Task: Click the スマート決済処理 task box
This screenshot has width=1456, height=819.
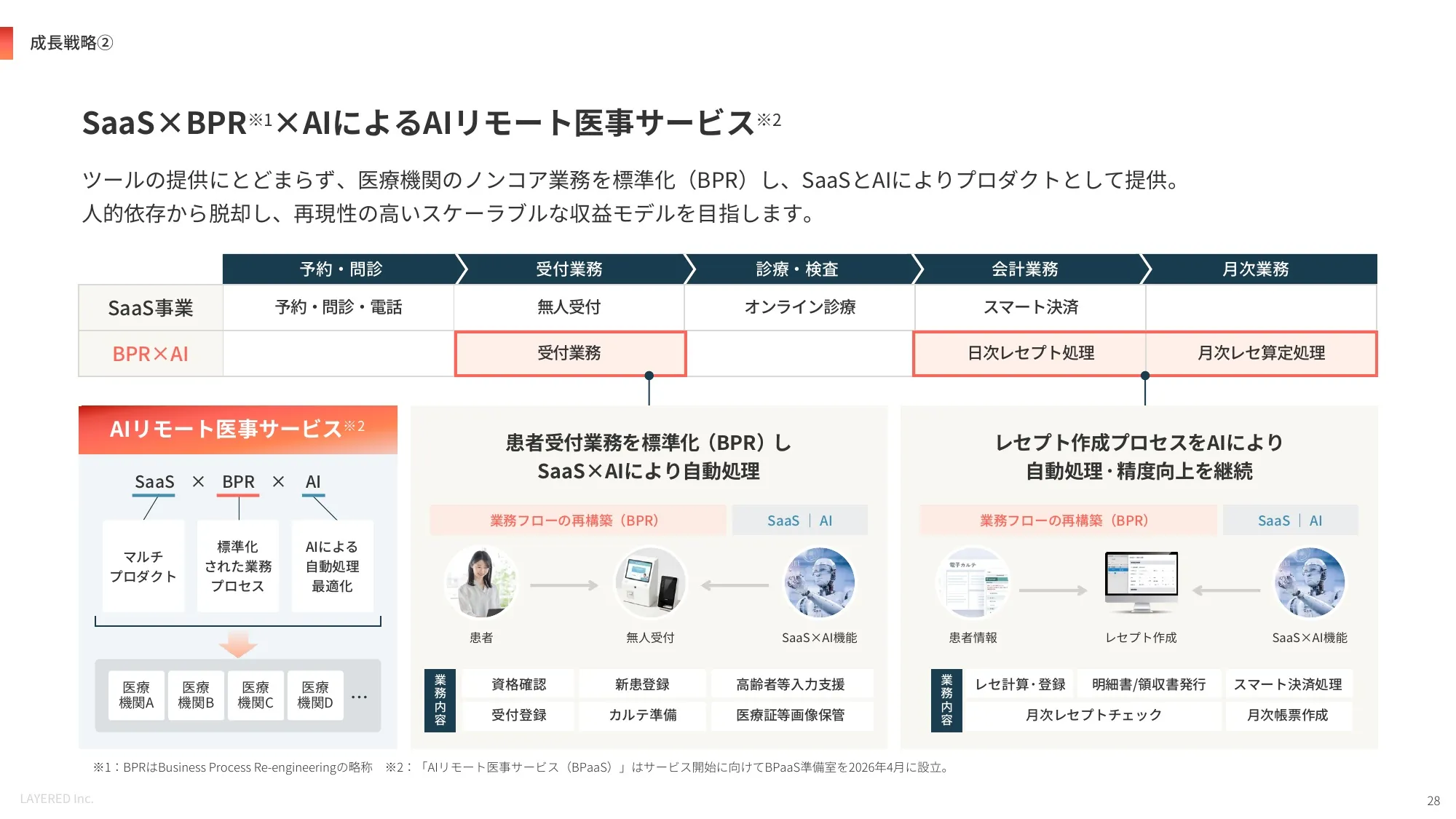Action: 1288,684
